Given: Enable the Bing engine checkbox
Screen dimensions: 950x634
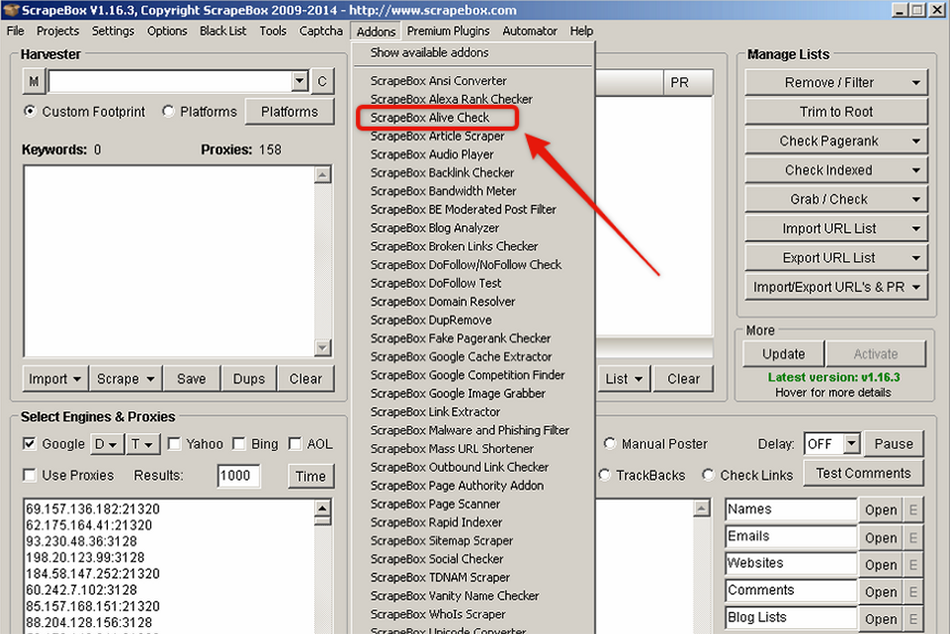Looking at the screenshot, I should pos(239,444).
